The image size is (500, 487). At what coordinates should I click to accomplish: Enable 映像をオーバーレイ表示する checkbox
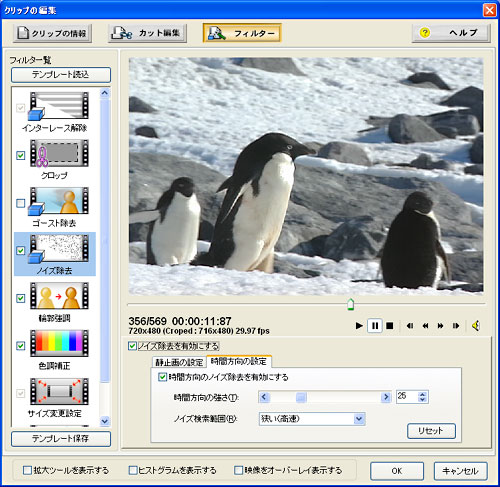click(x=239, y=470)
